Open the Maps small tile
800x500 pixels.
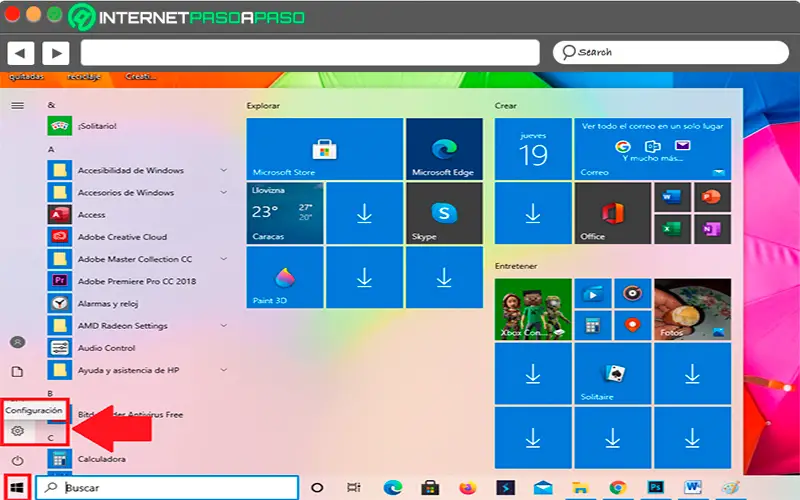[633, 326]
